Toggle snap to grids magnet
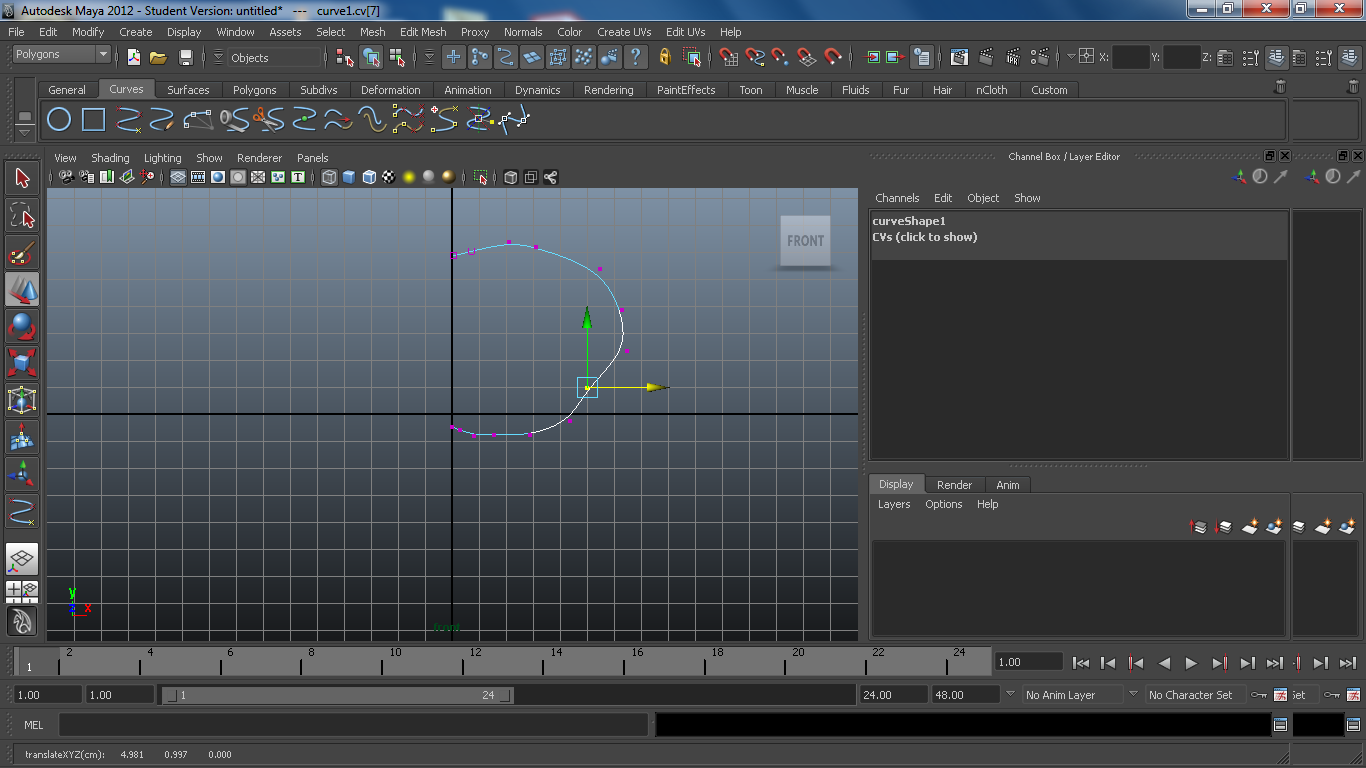 [x=729, y=57]
